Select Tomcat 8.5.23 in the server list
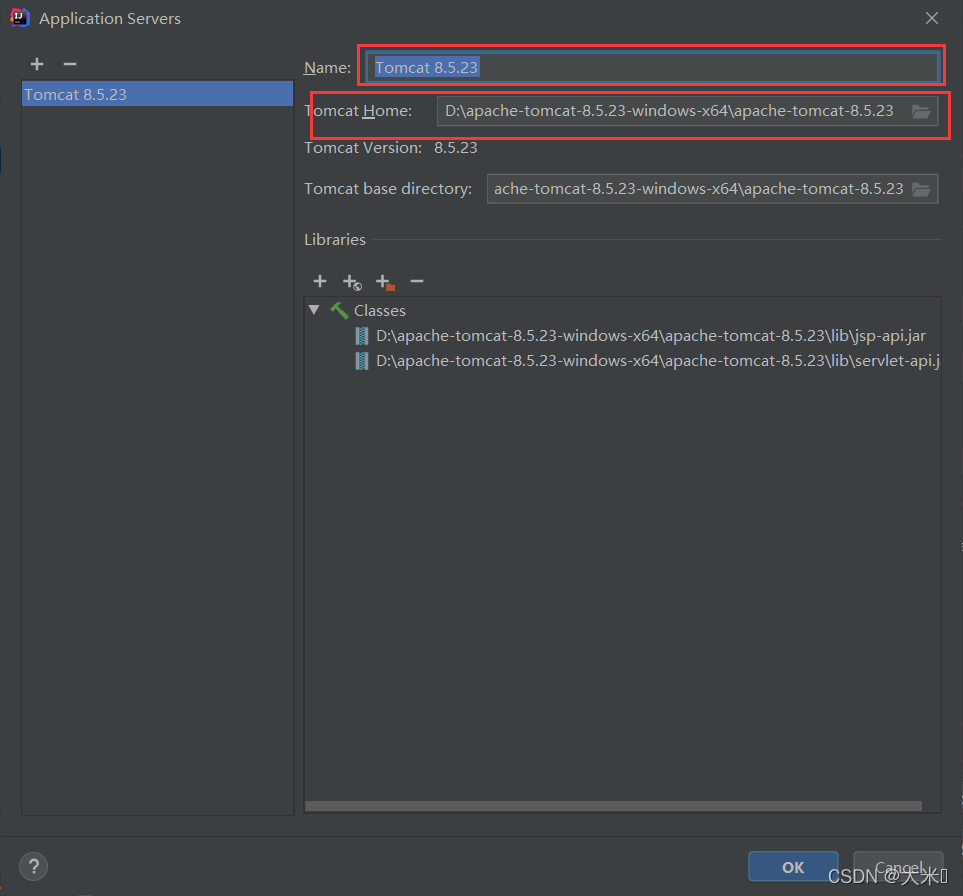 (157, 94)
